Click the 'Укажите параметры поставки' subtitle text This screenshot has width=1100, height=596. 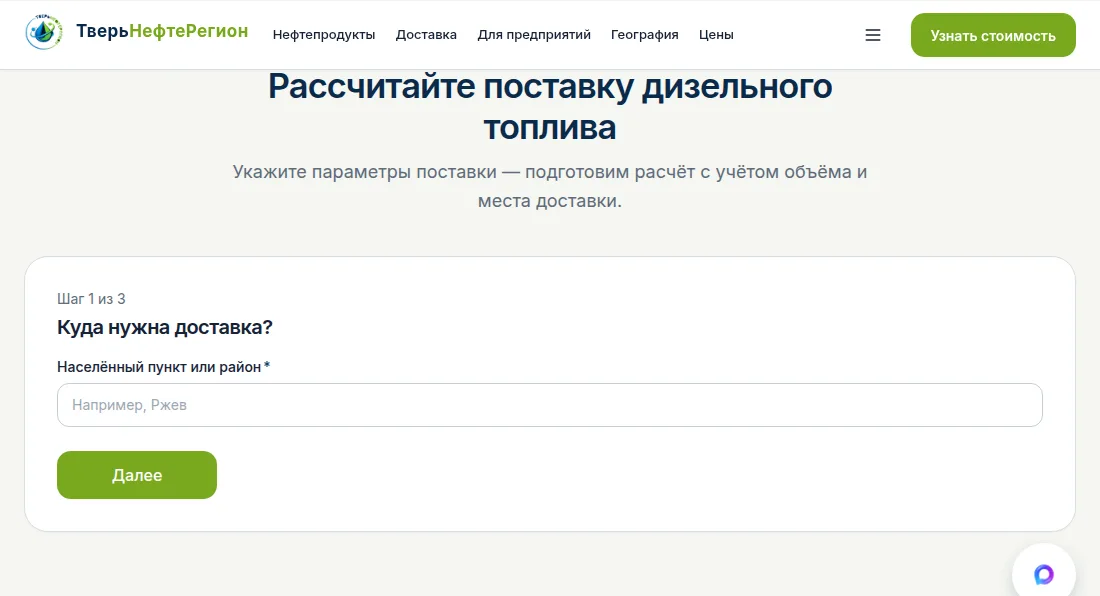[550, 186]
